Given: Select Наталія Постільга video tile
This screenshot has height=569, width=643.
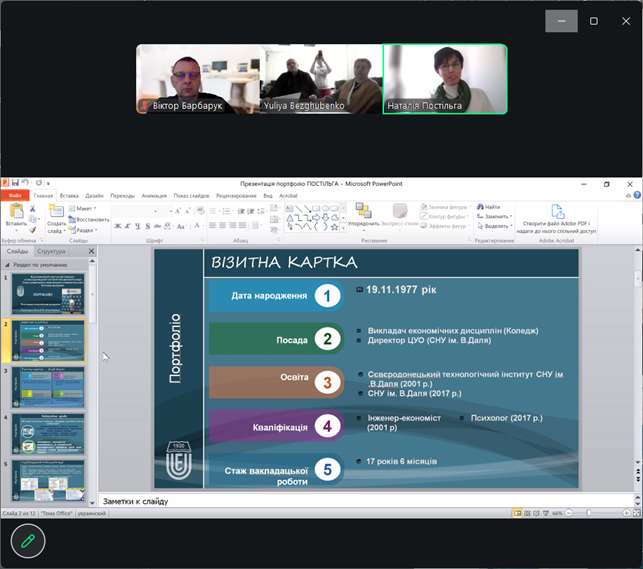Looking at the screenshot, I should pyautogui.click(x=445, y=79).
